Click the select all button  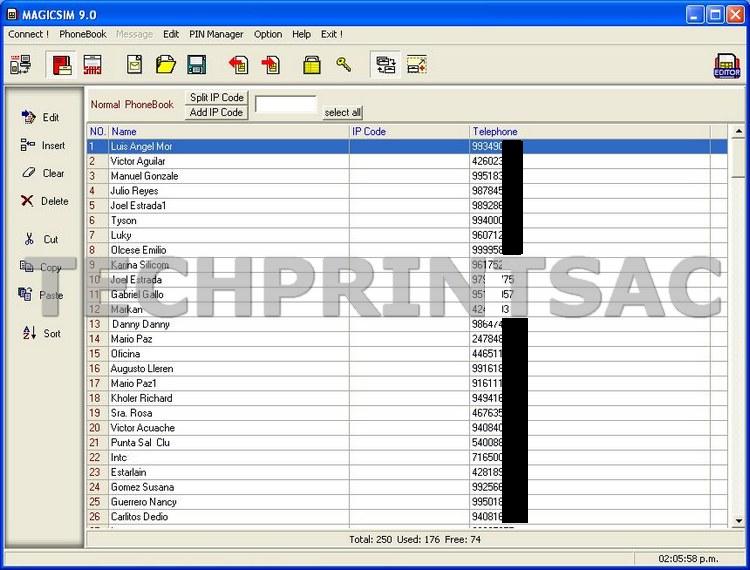[342, 112]
